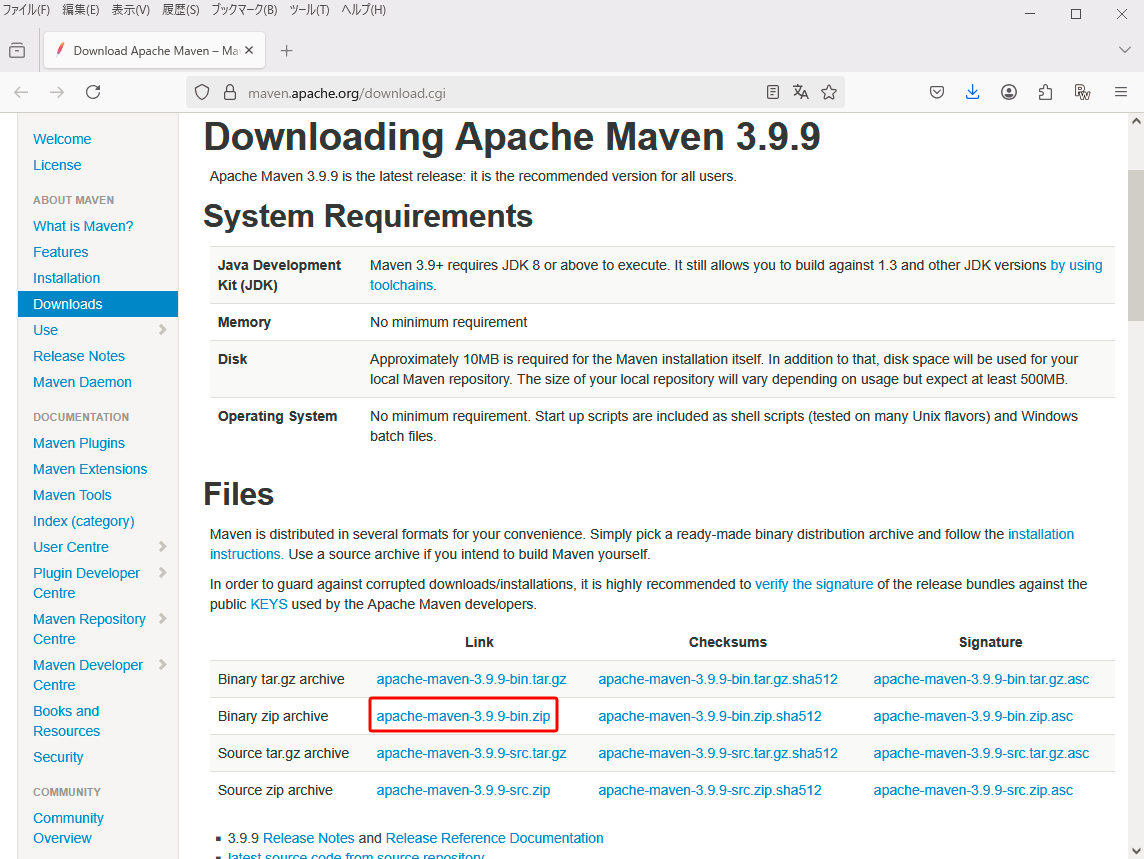1144x859 pixels.
Task: Open the 履歴(S) menu
Action: 180,10
